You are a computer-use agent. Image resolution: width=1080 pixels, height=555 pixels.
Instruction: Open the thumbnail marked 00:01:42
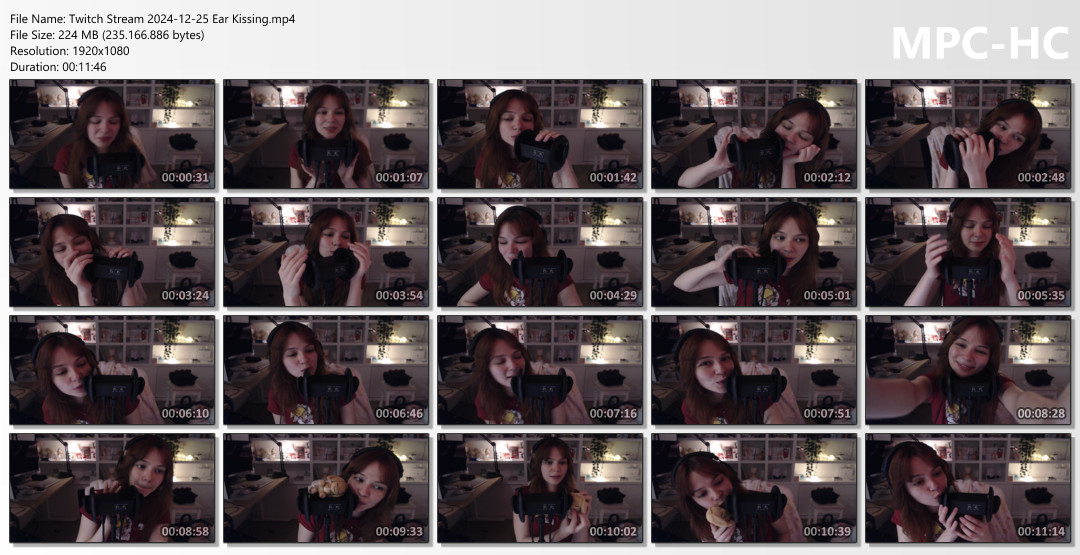tap(540, 135)
